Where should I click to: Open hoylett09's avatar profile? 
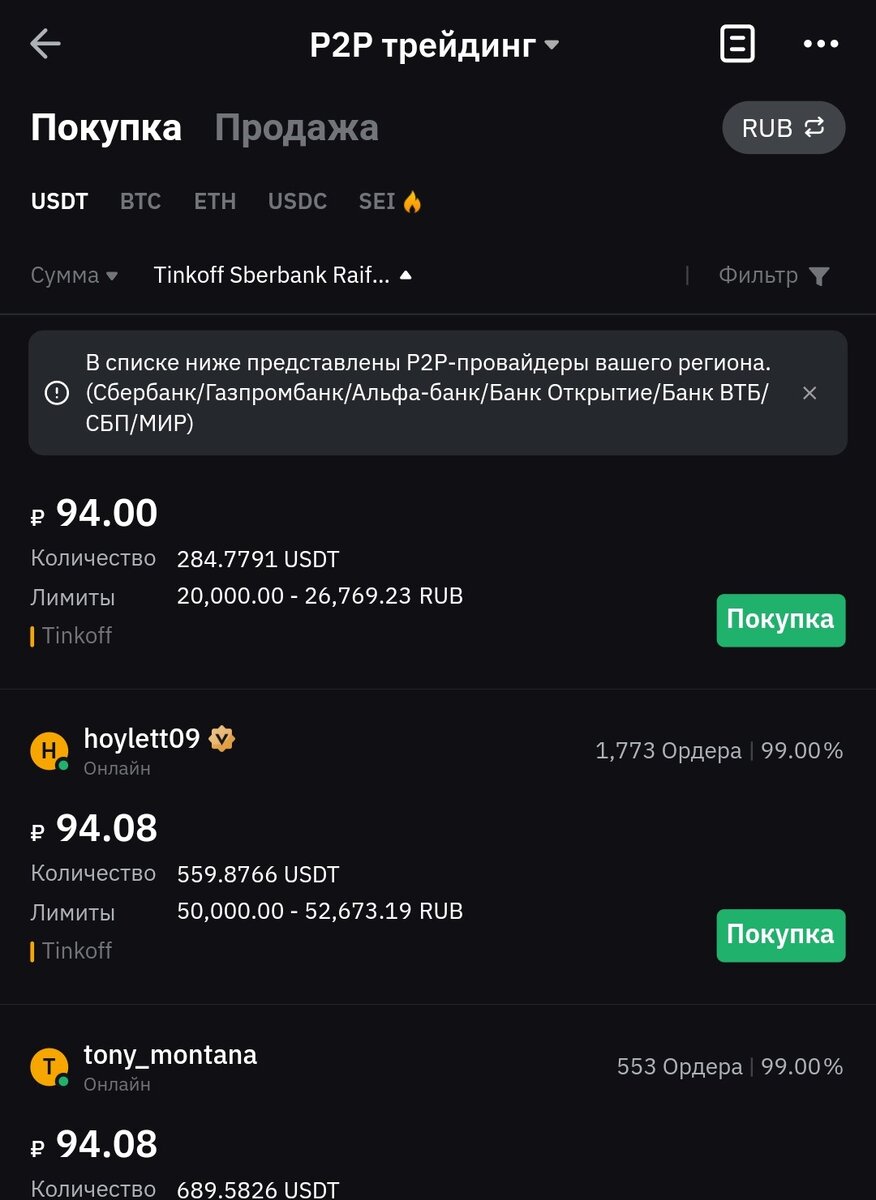[x=49, y=750]
